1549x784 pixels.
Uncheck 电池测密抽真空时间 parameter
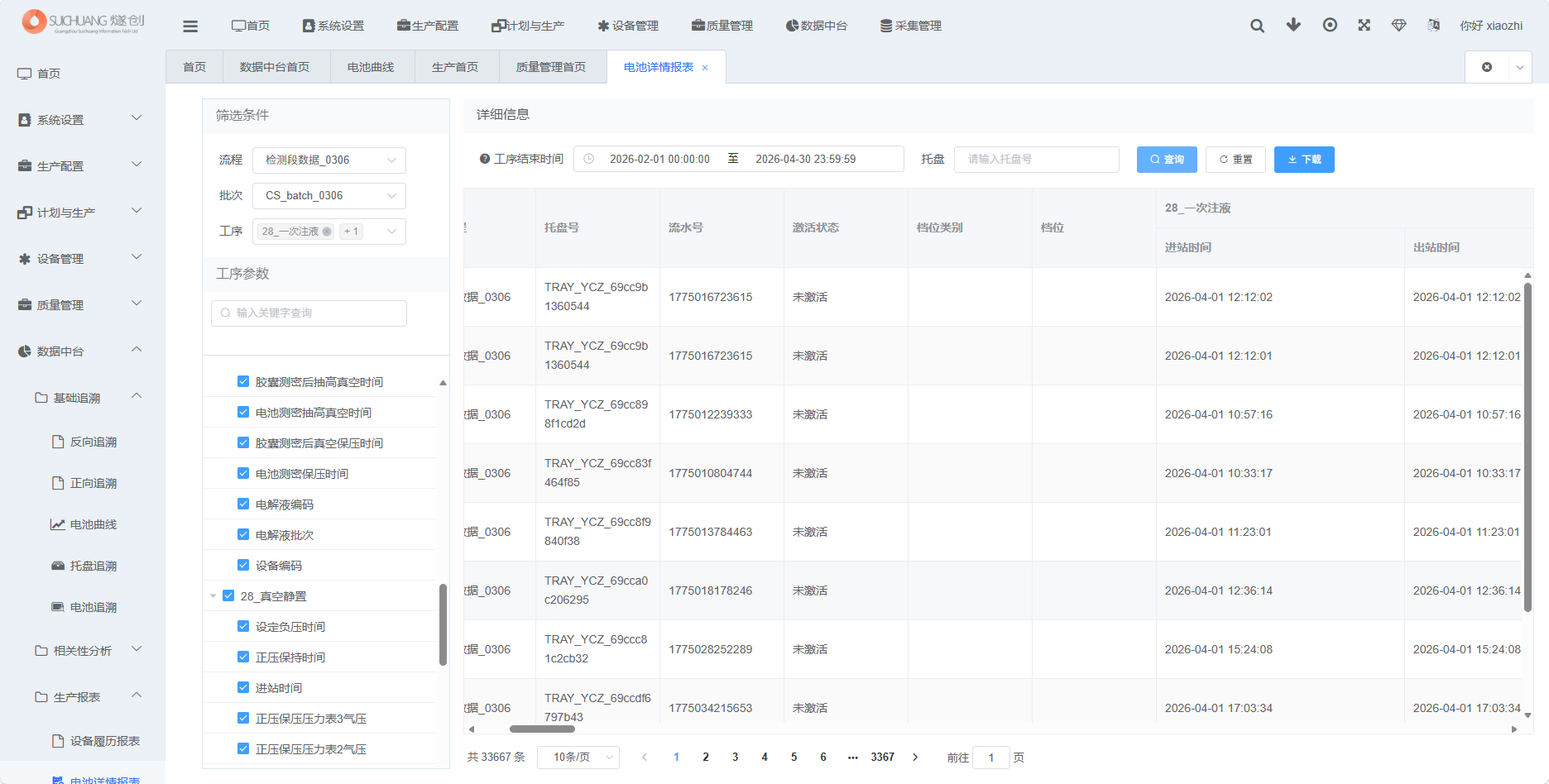point(243,412)
